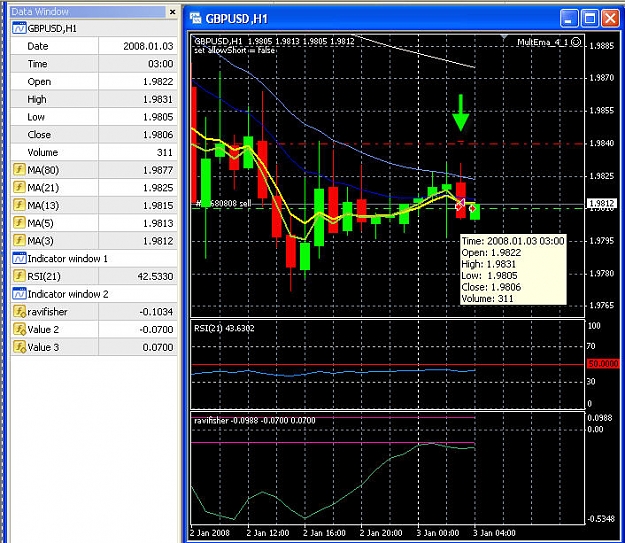Screen dimensions: 625x543
Task: Click the Value 2 indicator icon
Action: [x=19, y=329]
